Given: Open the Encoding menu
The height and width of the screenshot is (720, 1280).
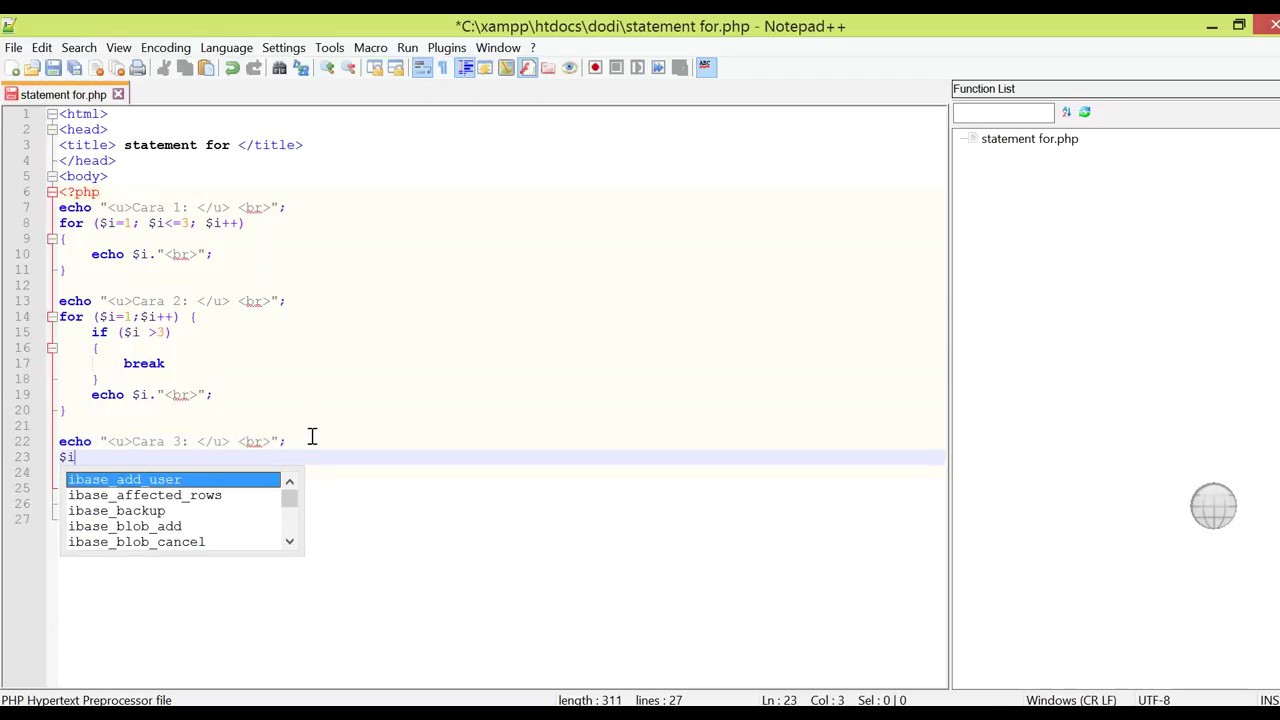Looking at the screenshot, I should [x=165, y=48].
